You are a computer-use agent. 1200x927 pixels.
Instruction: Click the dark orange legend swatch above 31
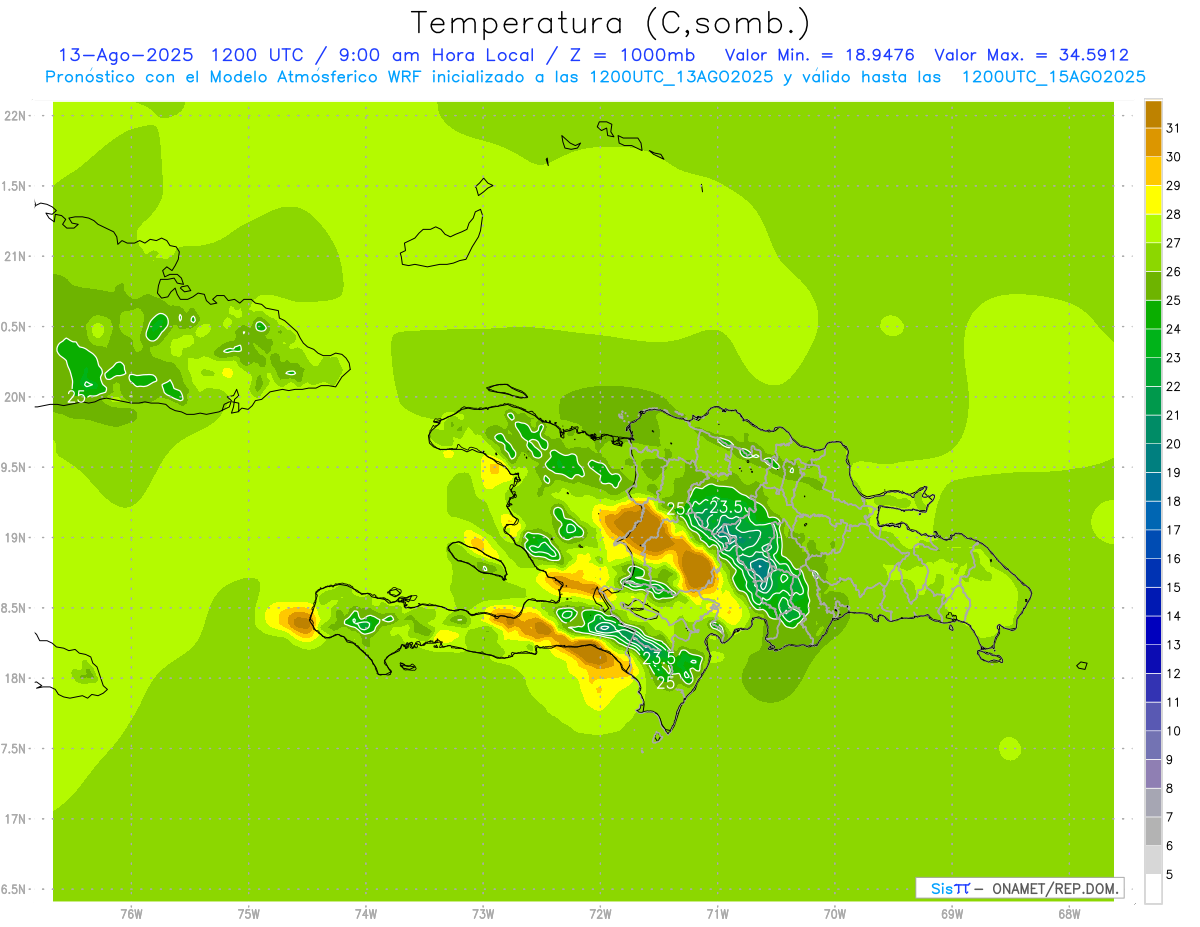point(1153,114)
